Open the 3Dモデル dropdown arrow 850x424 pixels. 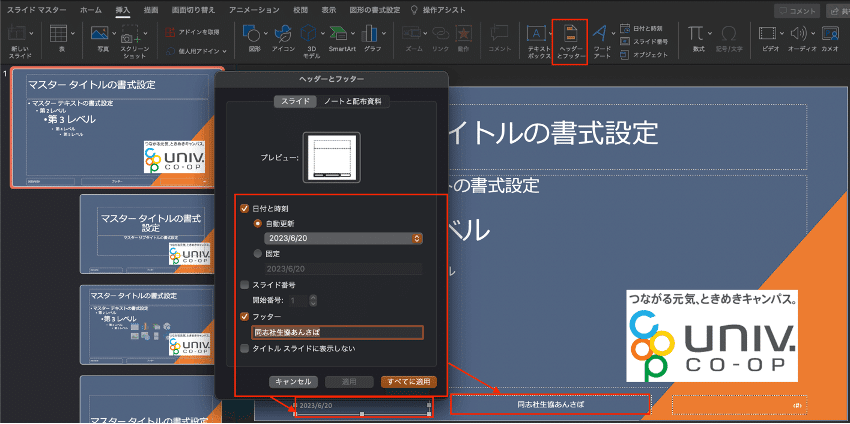(x=323, y=34)
